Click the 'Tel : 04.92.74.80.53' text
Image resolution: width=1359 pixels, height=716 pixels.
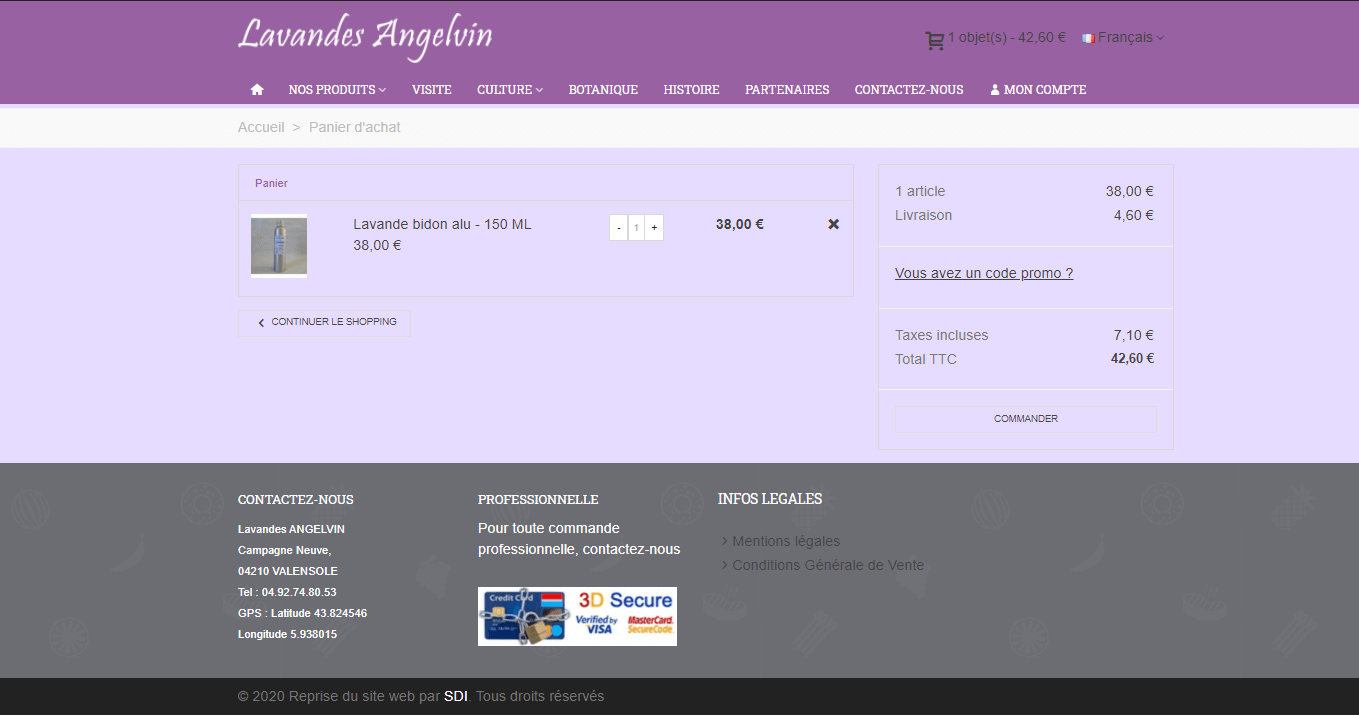287,592
